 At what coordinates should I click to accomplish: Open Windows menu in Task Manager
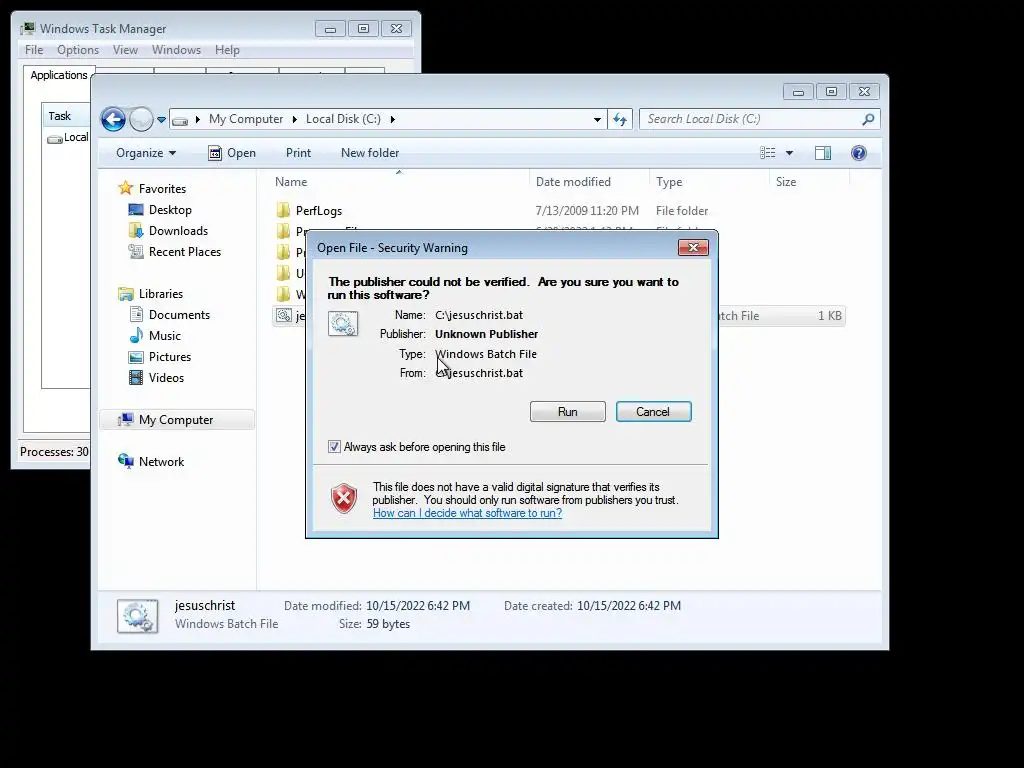pyautogui.click(x=176, y=50)
